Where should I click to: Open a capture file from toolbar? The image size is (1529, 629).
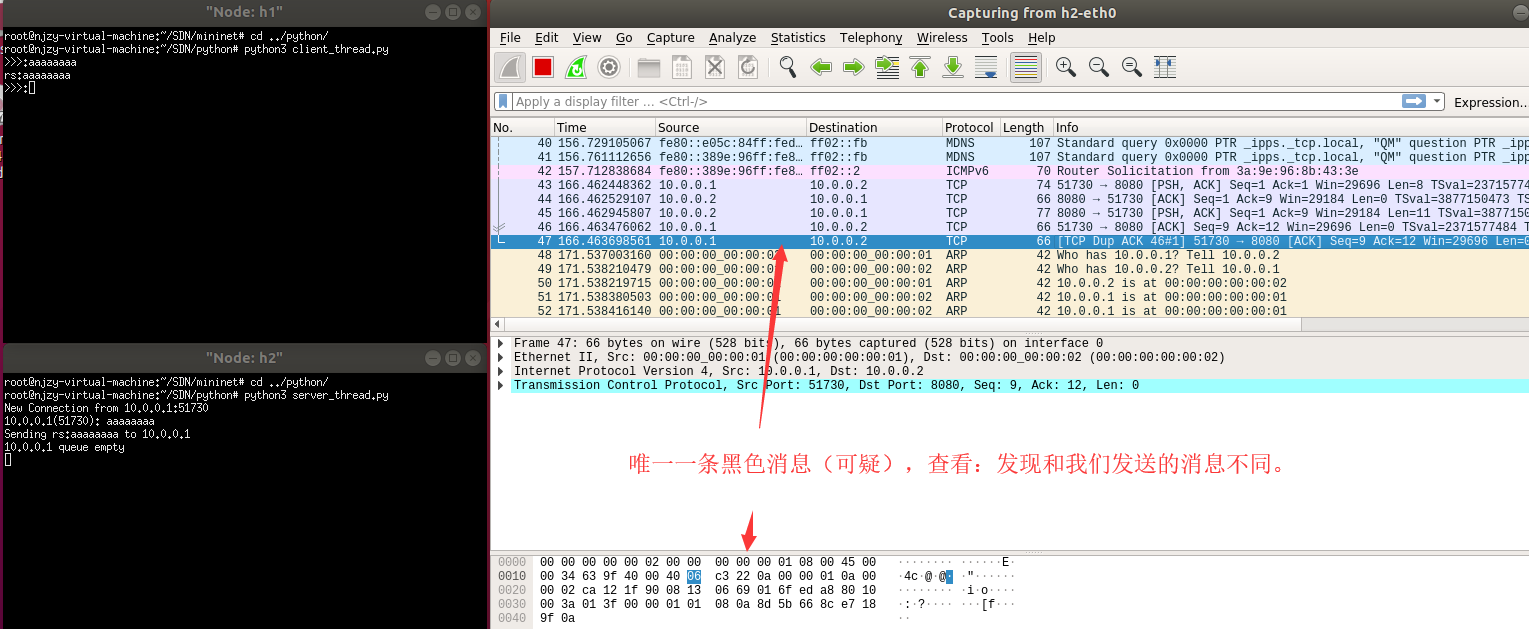(649, 67)
